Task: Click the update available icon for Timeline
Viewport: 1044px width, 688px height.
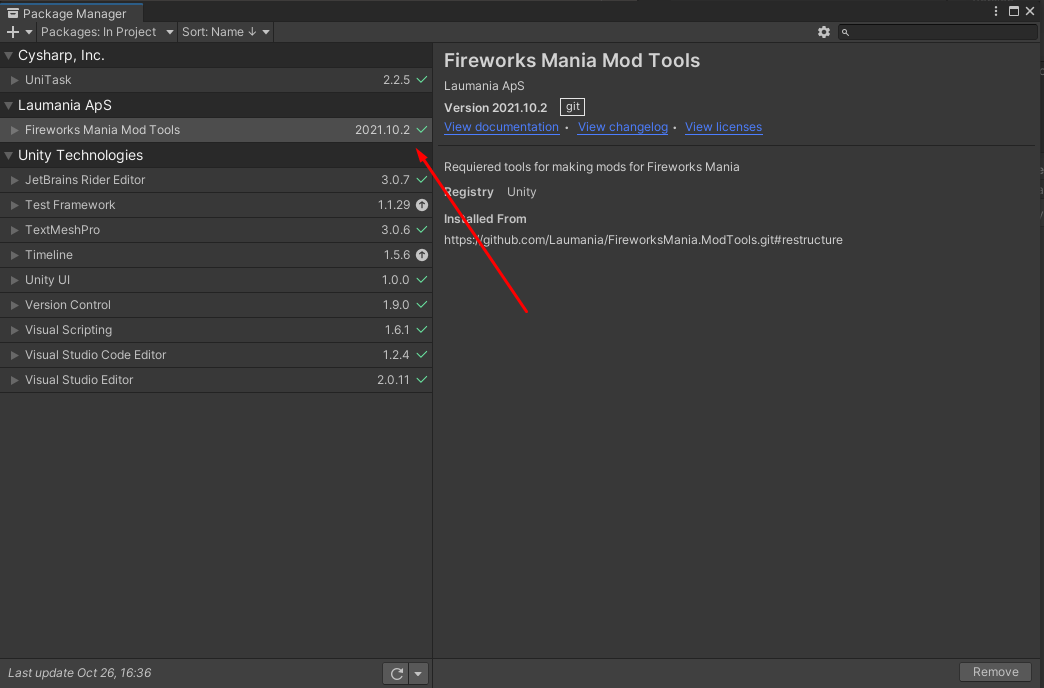Action: tap(422, 255)
